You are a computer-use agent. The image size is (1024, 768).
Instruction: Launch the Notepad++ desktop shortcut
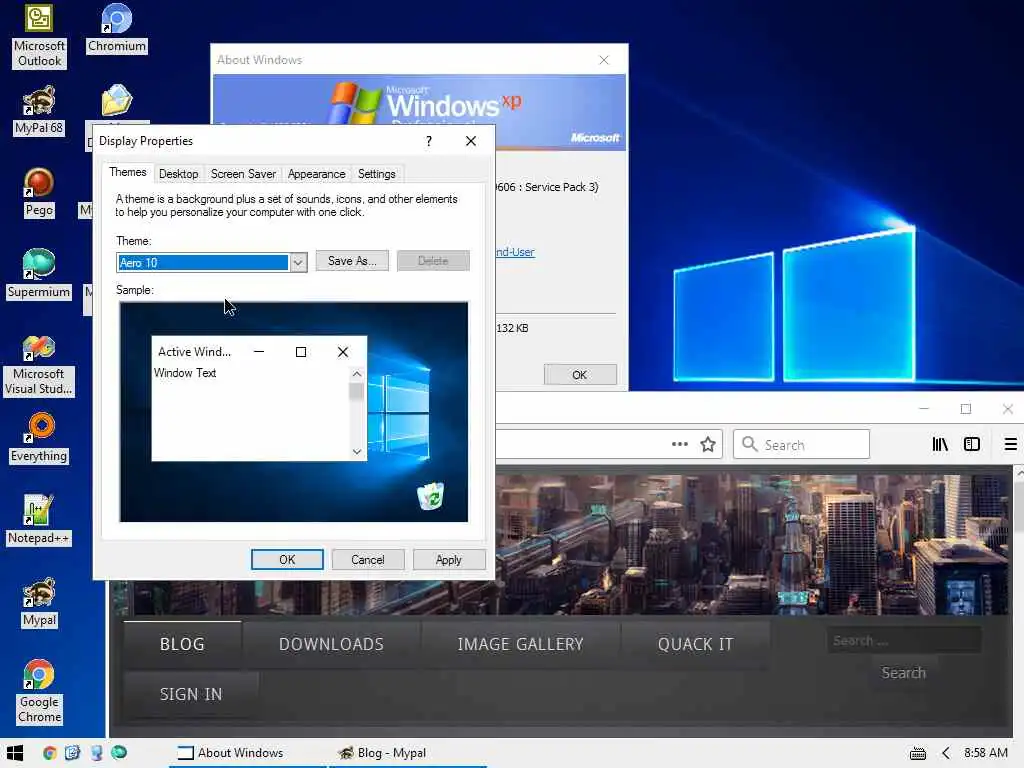tap(39, 520)
